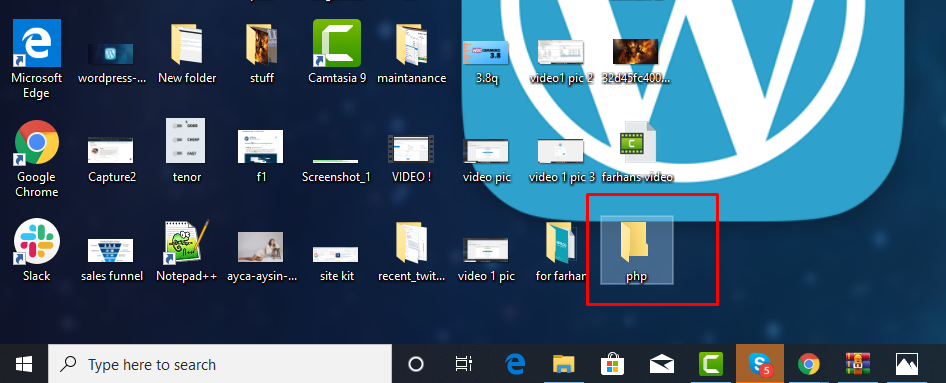The width and height of the screenshot is (946, 383).
Task: Open the Windows Start menu
Action: pos(24,364)
